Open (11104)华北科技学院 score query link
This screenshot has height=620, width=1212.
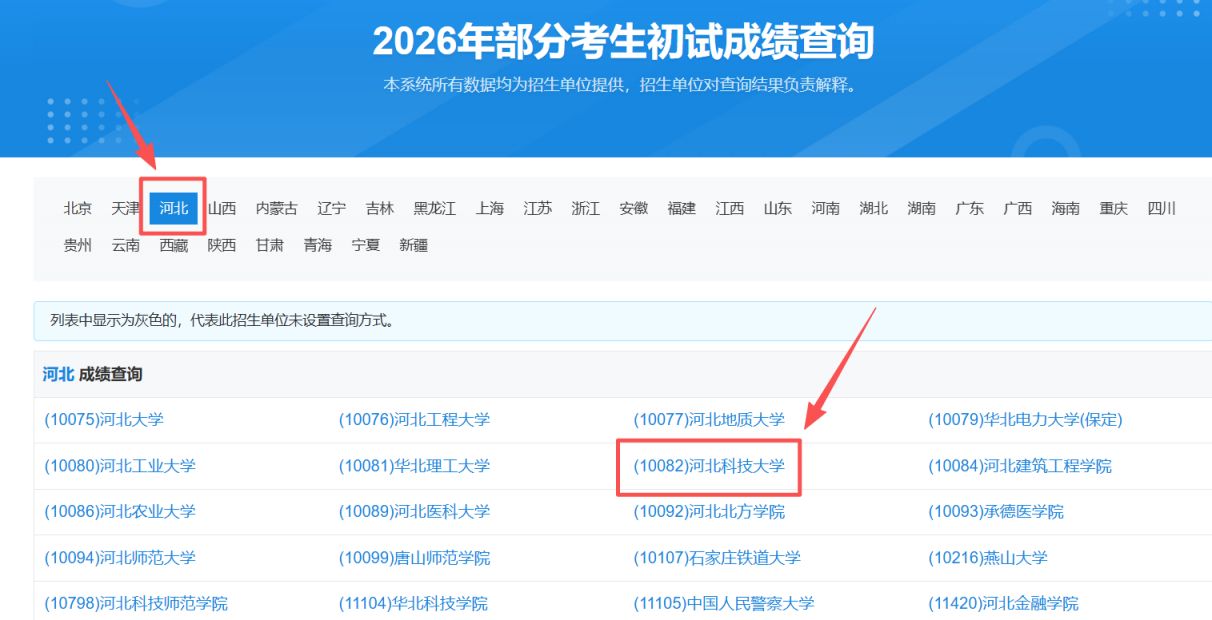pyautogui.click(x=413, y=604)
